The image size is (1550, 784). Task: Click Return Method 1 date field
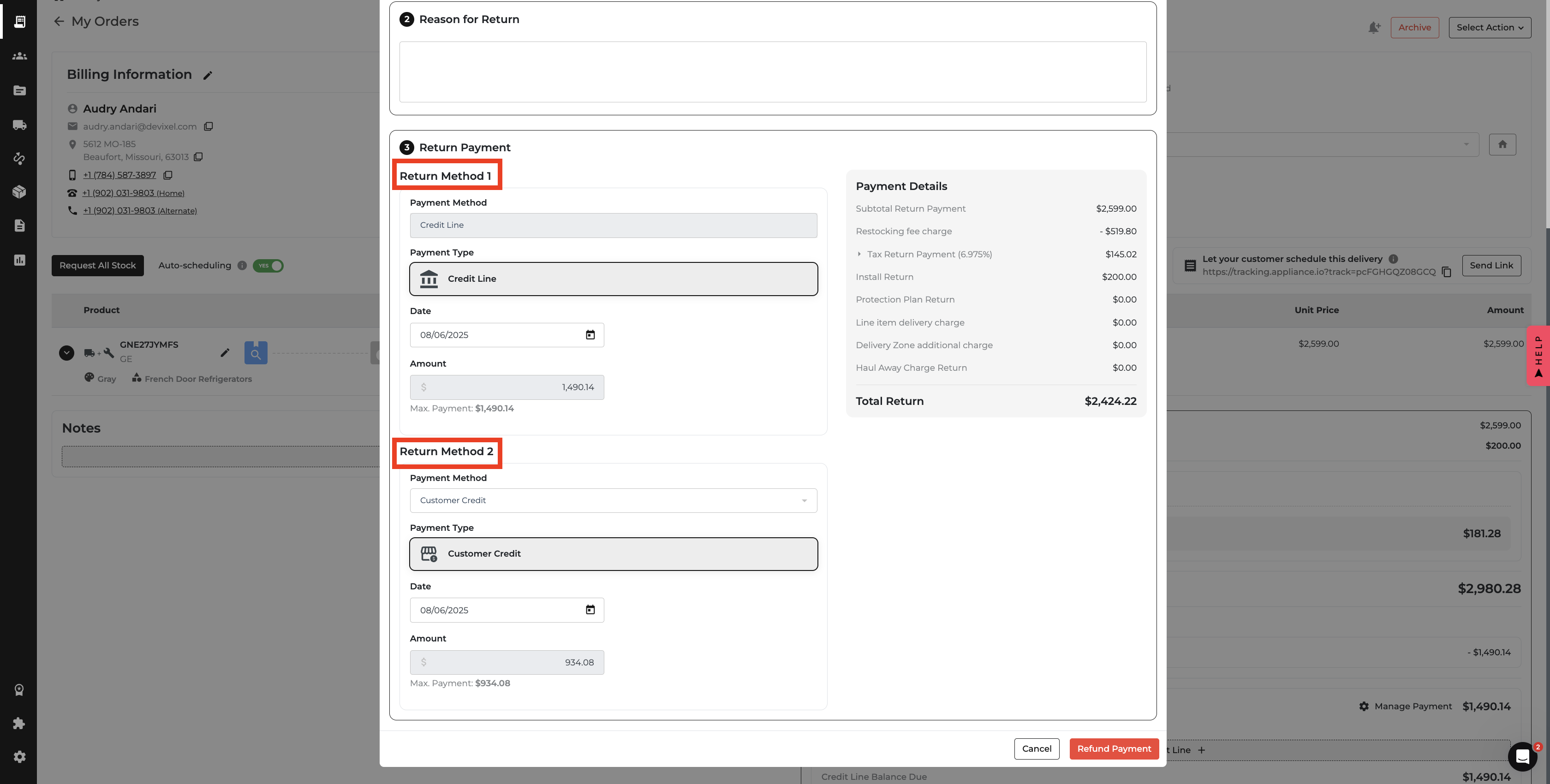pyautogui.click(x=507, y=334)
